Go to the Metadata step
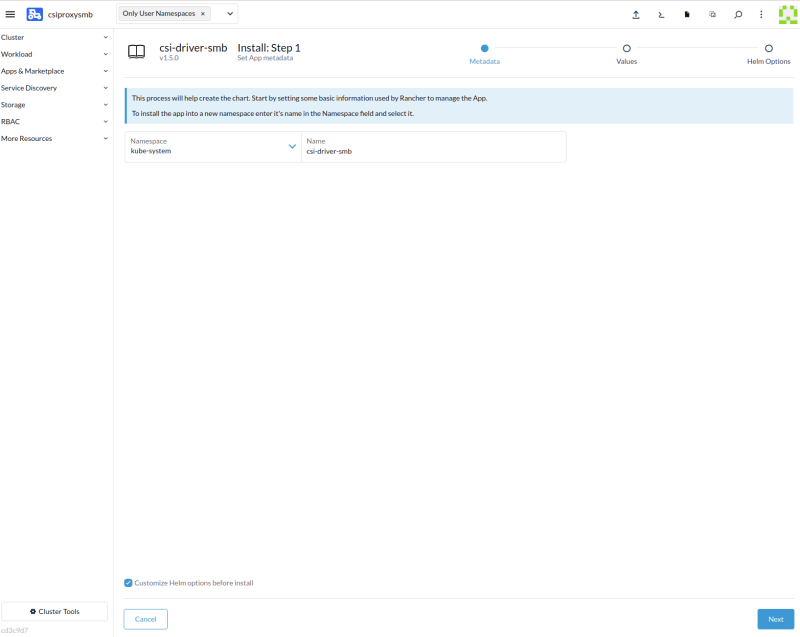 tap(484, 54)
